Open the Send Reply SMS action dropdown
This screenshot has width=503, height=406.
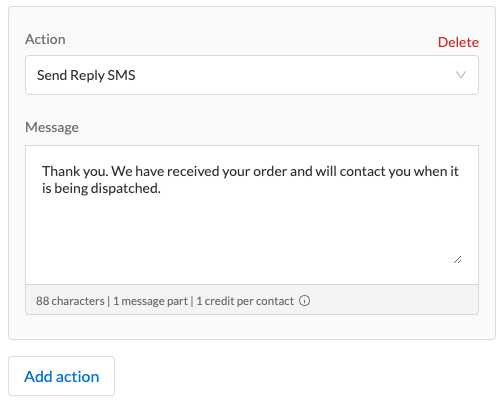click(252, 75)
